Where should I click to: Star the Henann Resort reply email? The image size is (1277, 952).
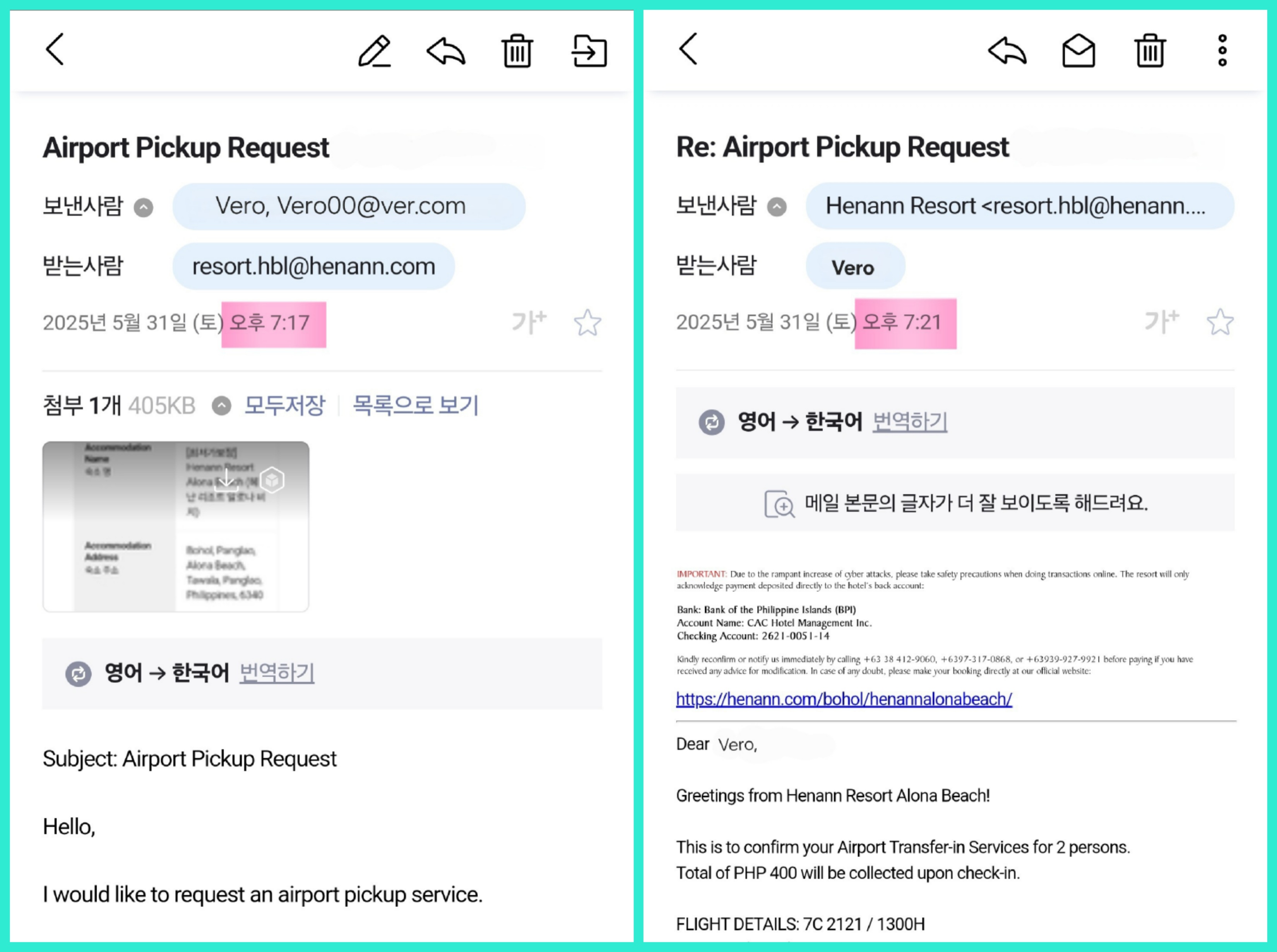(x=1220, y=322)
